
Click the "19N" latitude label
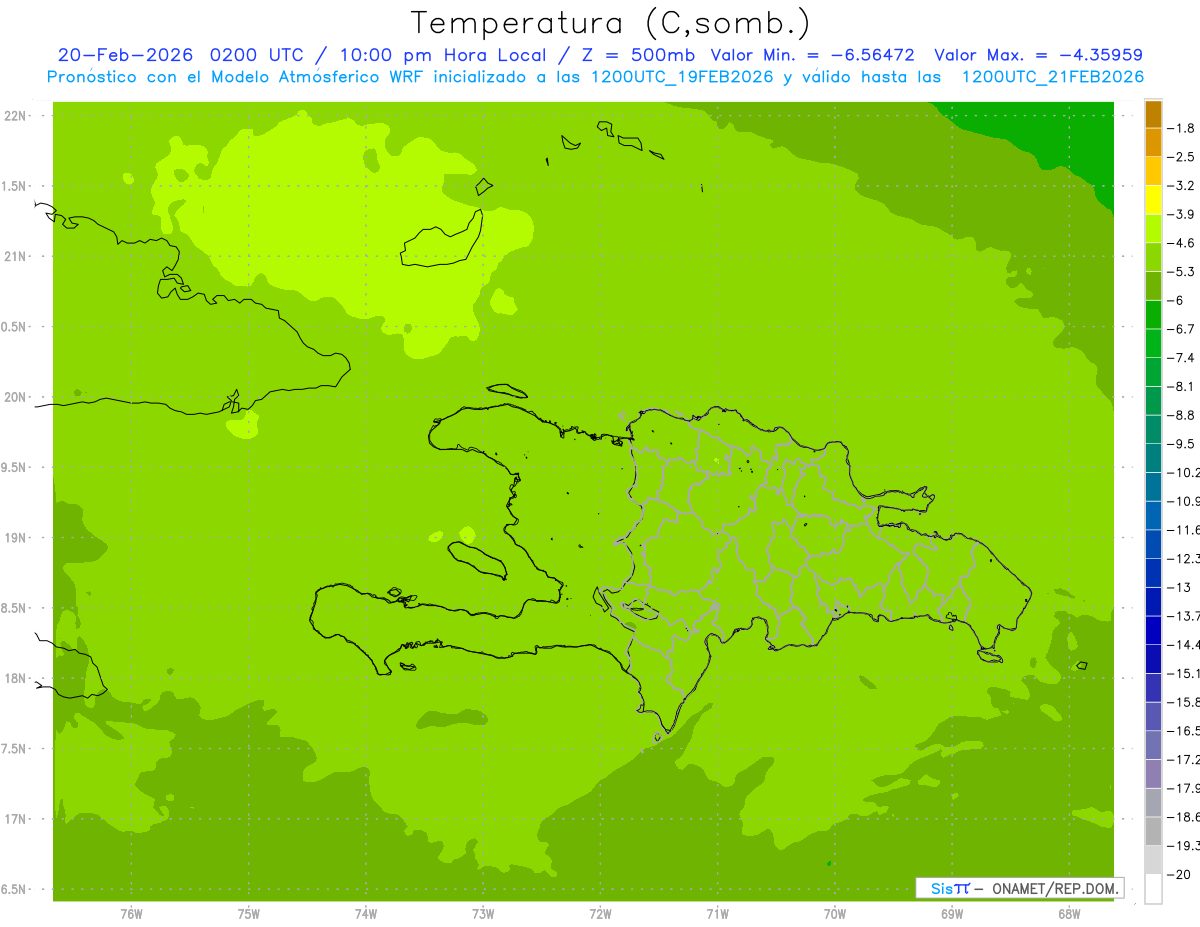(14, 537)
